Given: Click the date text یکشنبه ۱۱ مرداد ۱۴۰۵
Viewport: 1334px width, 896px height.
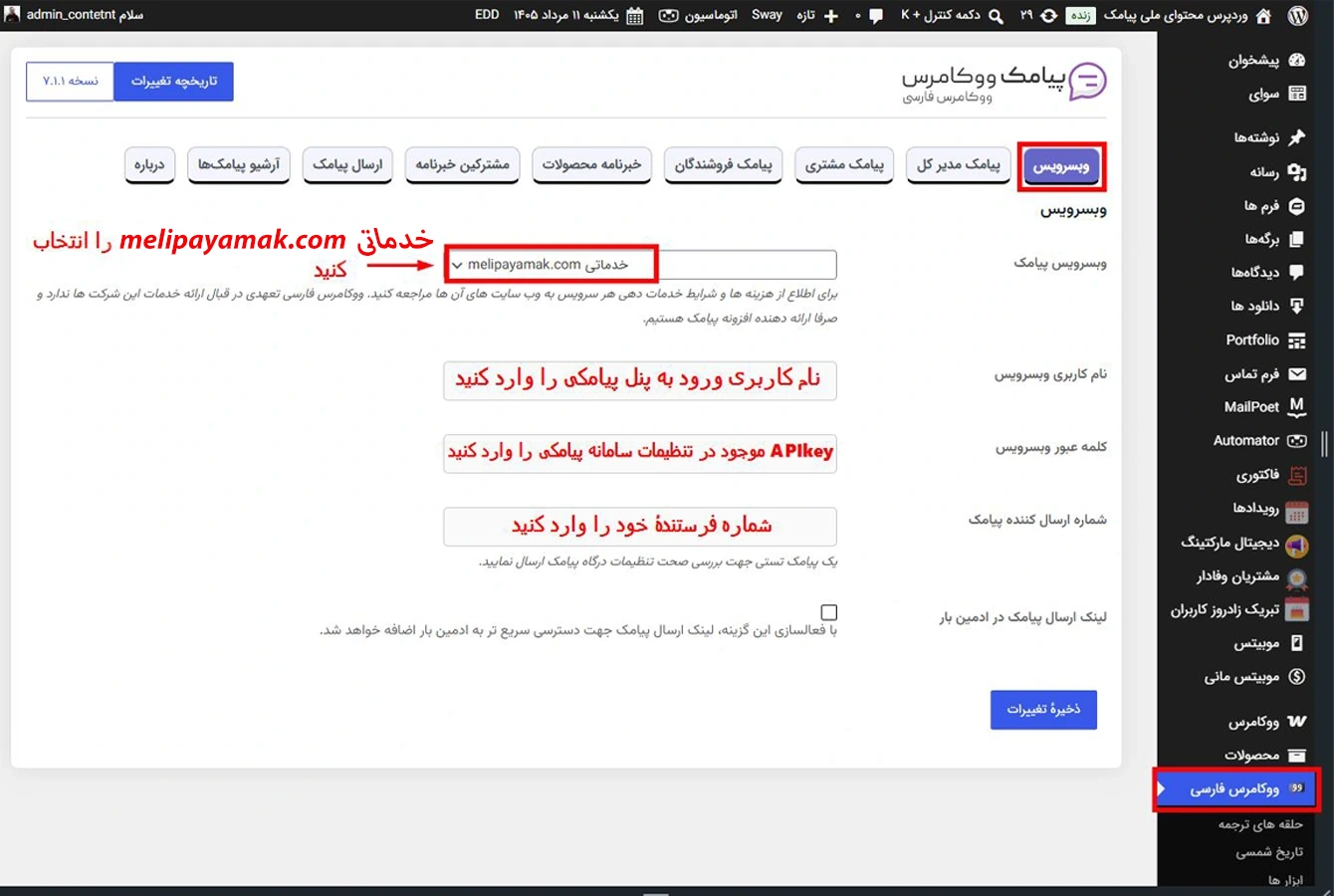Looking at the screenshot, I should (x=565, y=16).
